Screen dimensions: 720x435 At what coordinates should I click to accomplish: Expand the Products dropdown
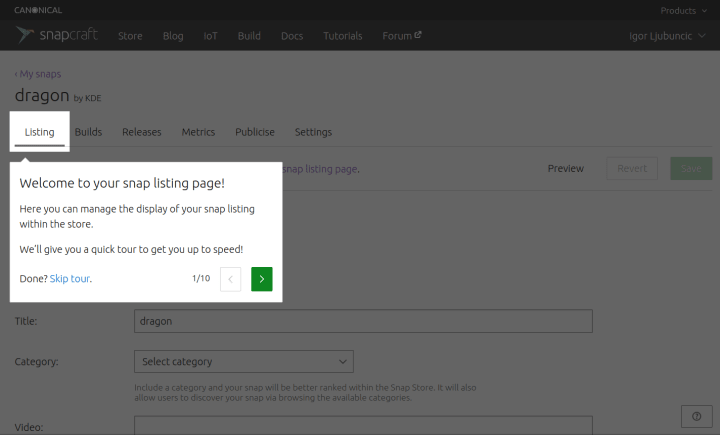click(x=683, y=11)
